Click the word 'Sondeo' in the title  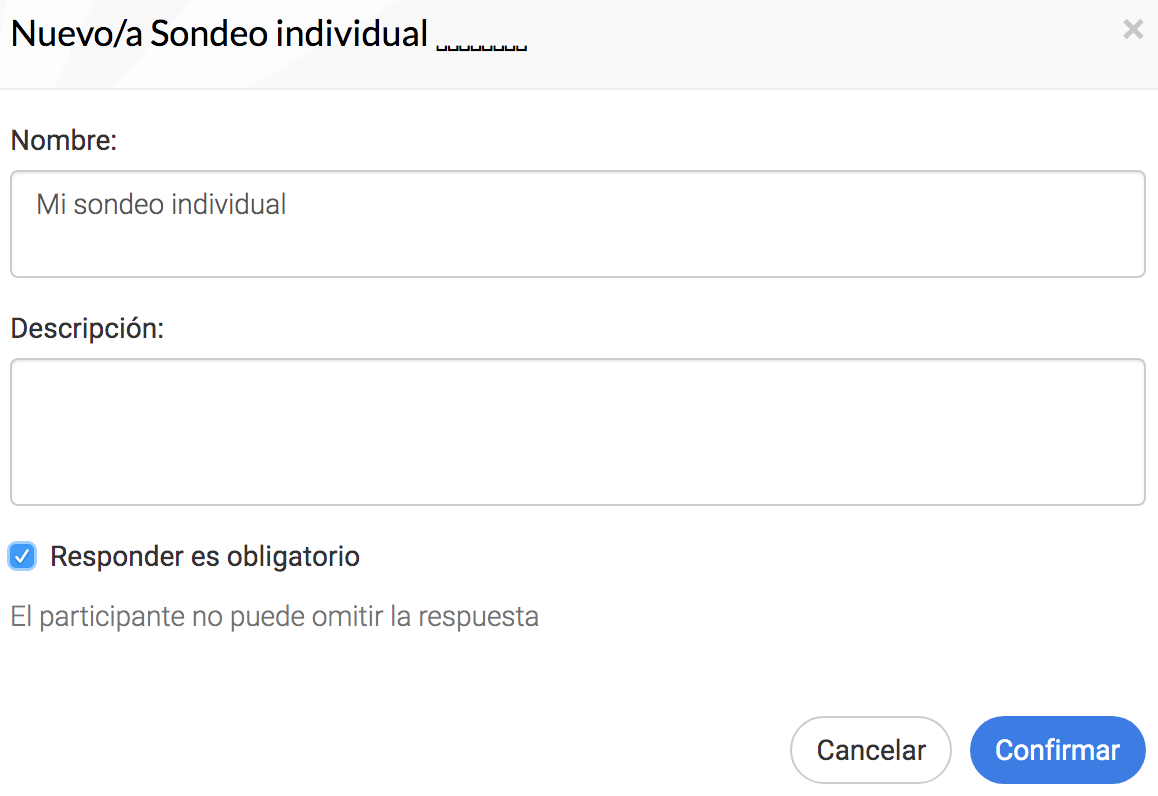[x=209, y=34]
